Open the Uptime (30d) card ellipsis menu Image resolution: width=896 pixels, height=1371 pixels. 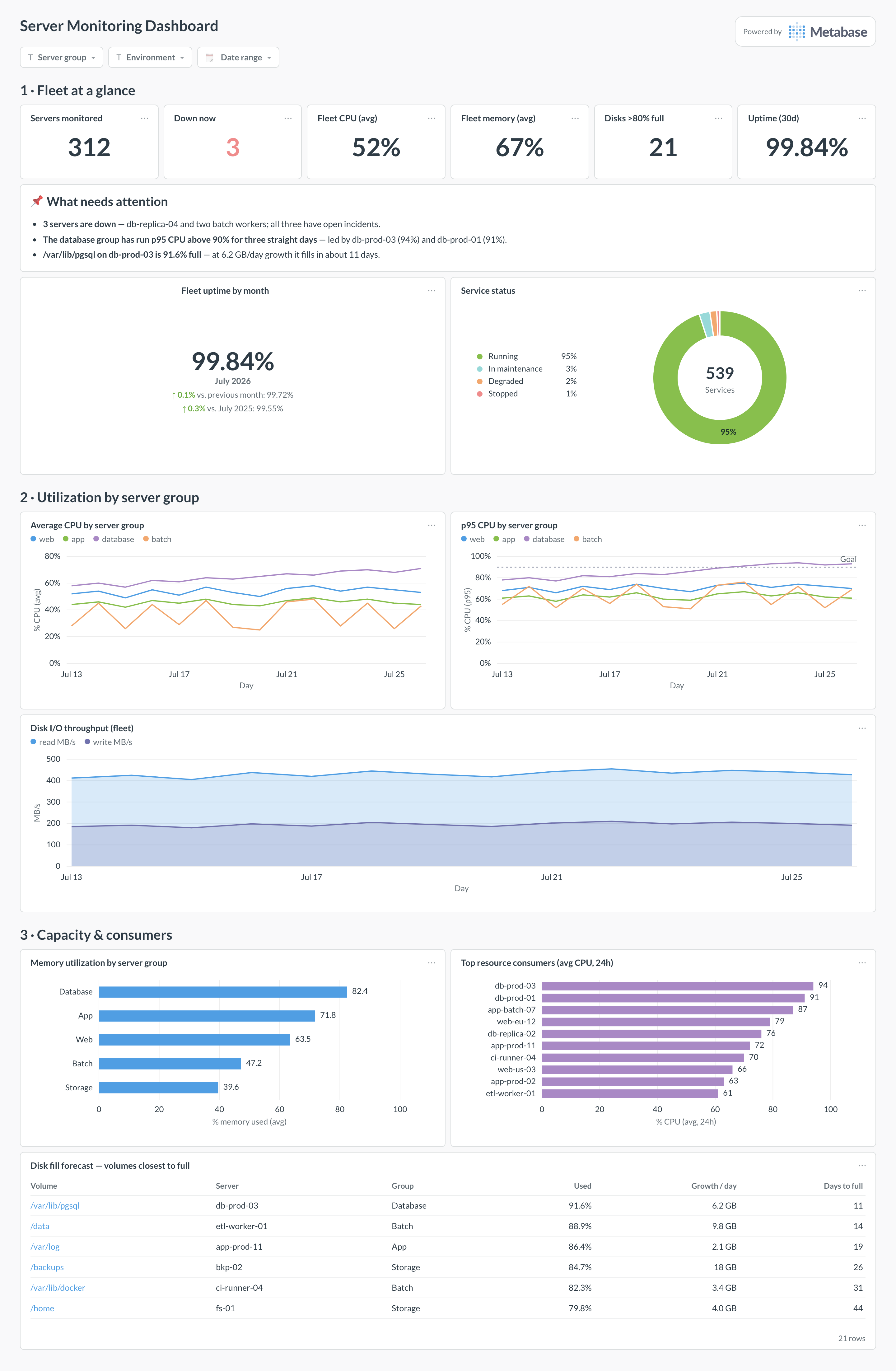pos(862,118)
